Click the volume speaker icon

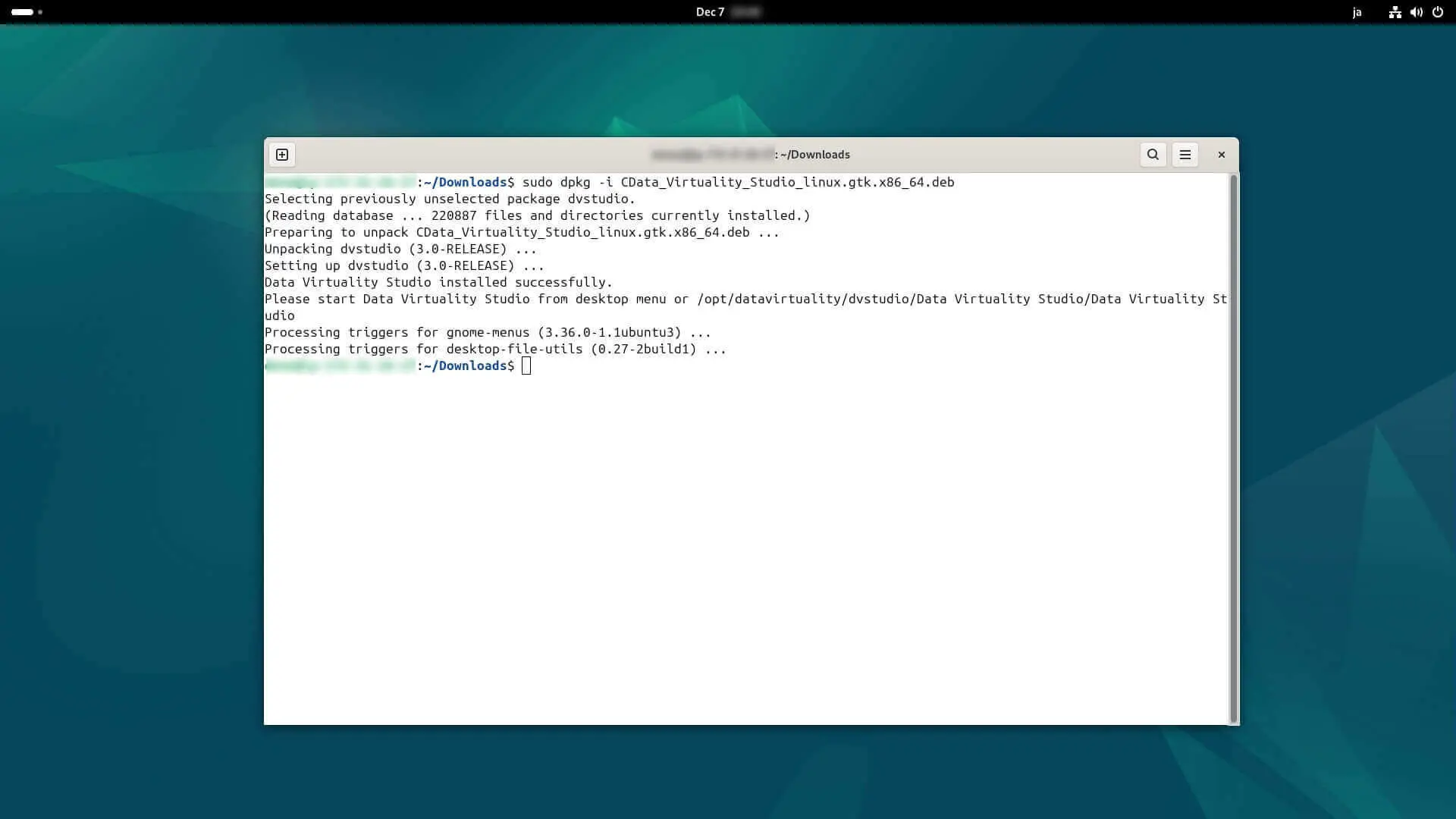coord(1416,12)
